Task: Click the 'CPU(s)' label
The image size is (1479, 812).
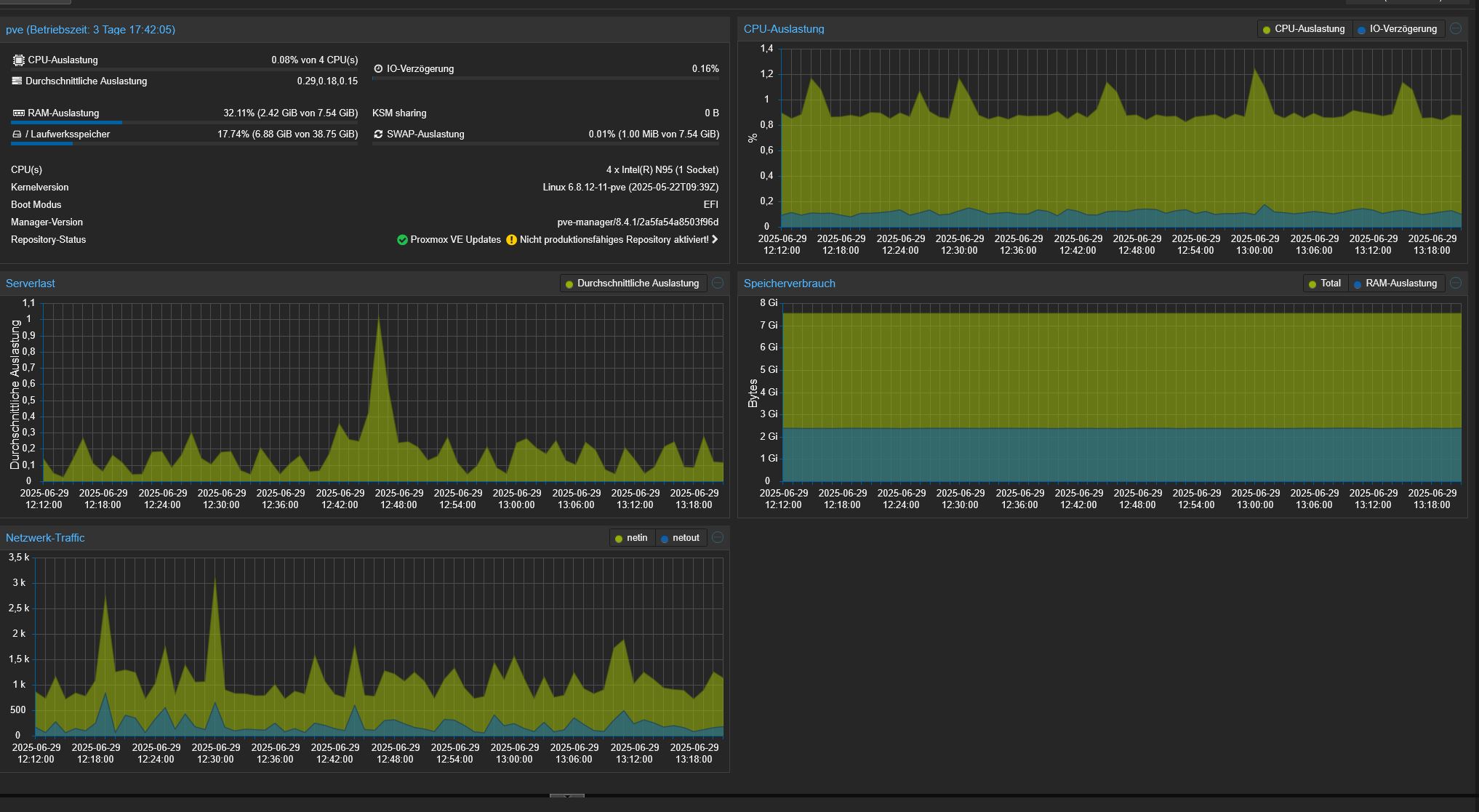Action: [26, 170]
